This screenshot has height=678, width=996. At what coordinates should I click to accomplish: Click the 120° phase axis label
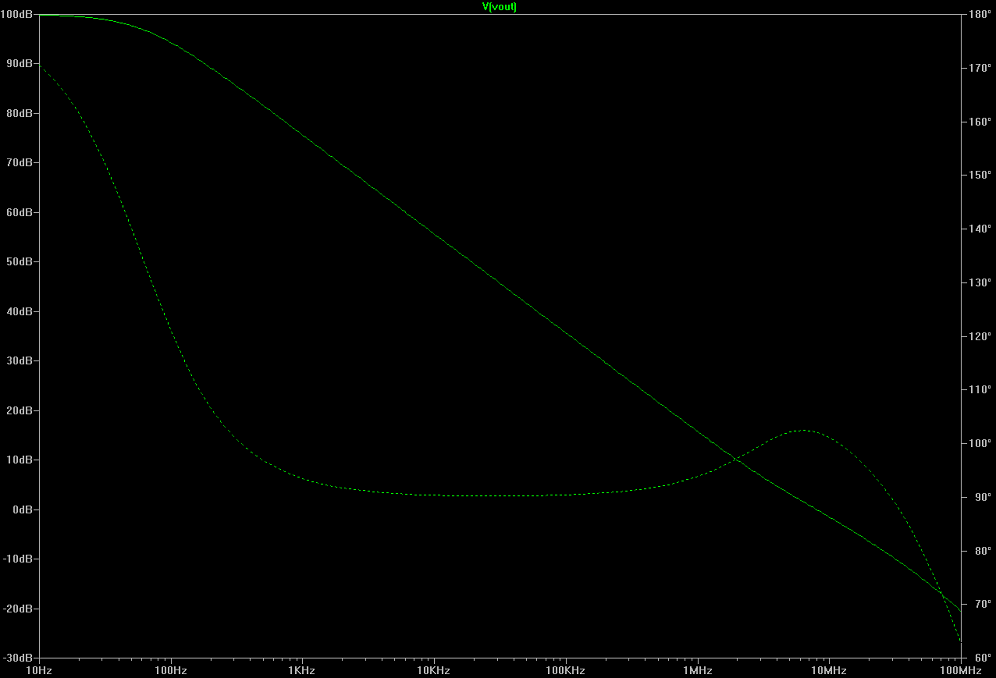coord(980,336)
